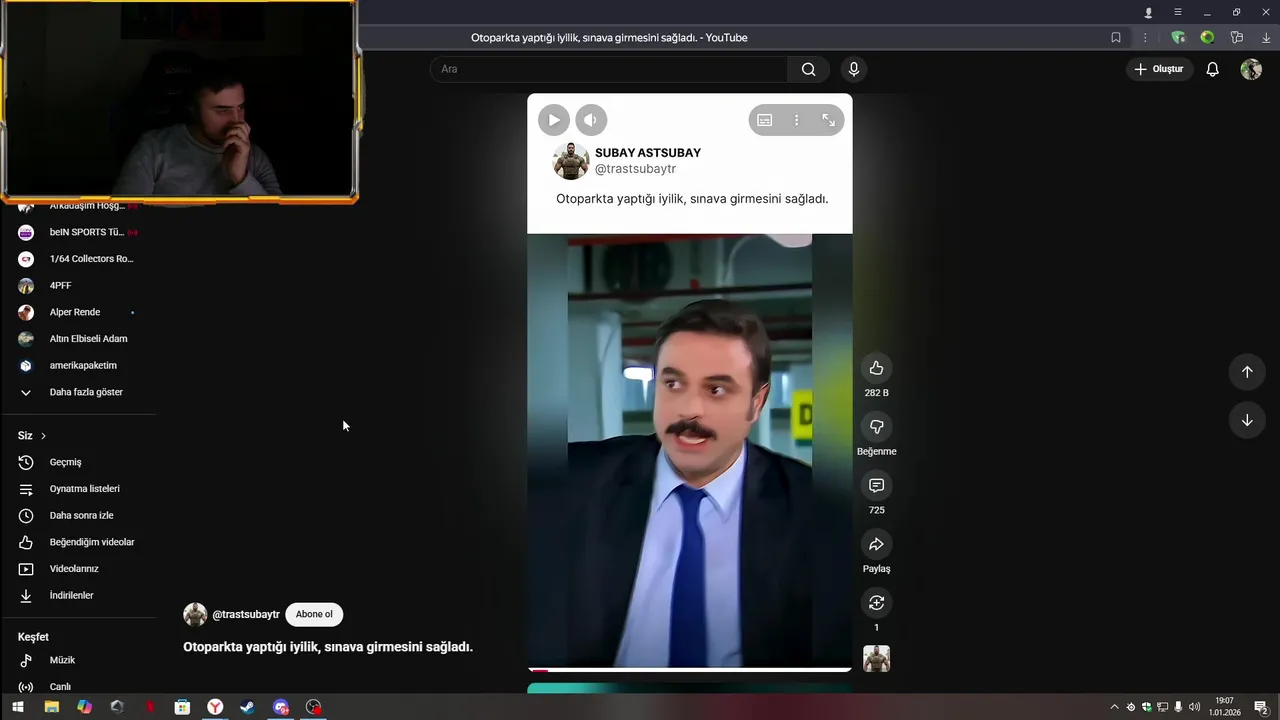Viewport: 1280px width, 720px height.
Task: Click the remix icon above 1
Action: [x=876, y=603]
